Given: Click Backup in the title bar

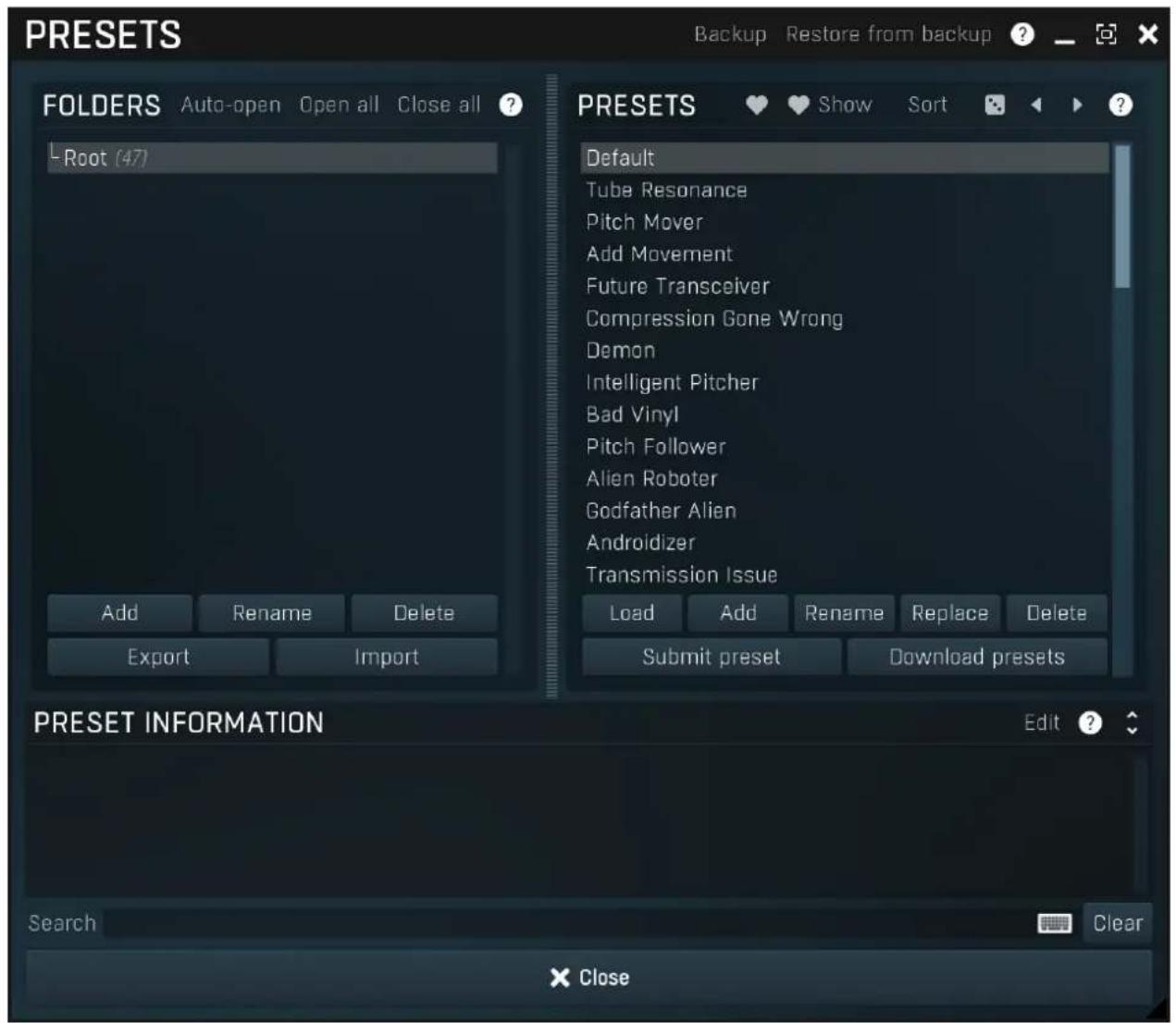Looking at the screenshot, I should (x=730, y=34).
